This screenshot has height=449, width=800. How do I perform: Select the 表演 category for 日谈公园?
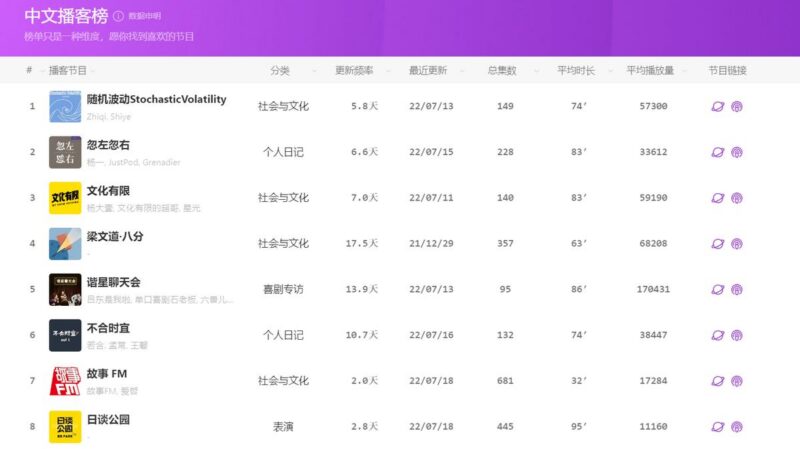point(283,427)
